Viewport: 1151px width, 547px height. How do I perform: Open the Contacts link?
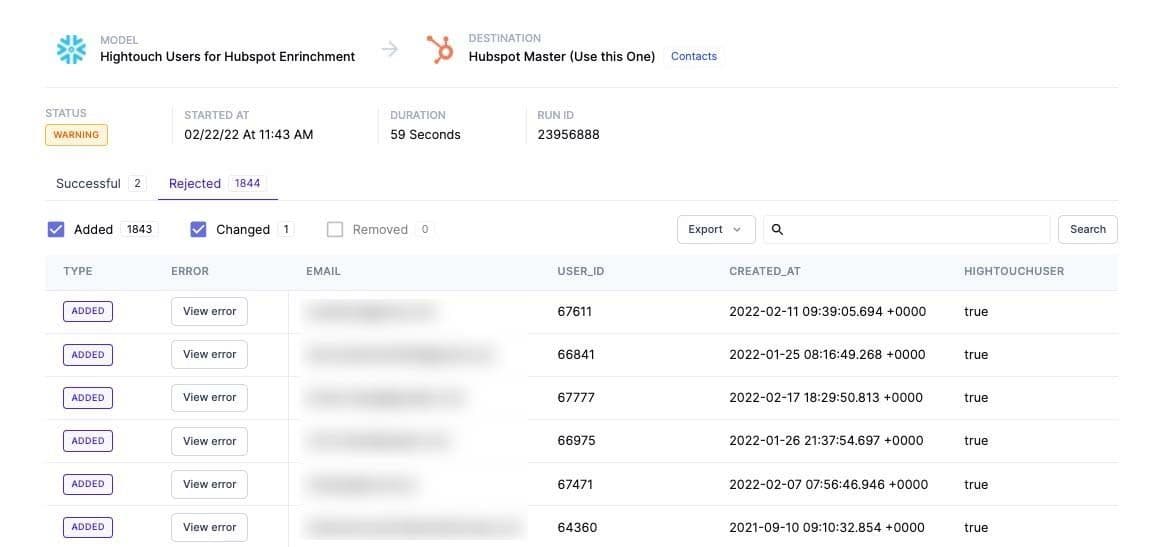(693, 56)
